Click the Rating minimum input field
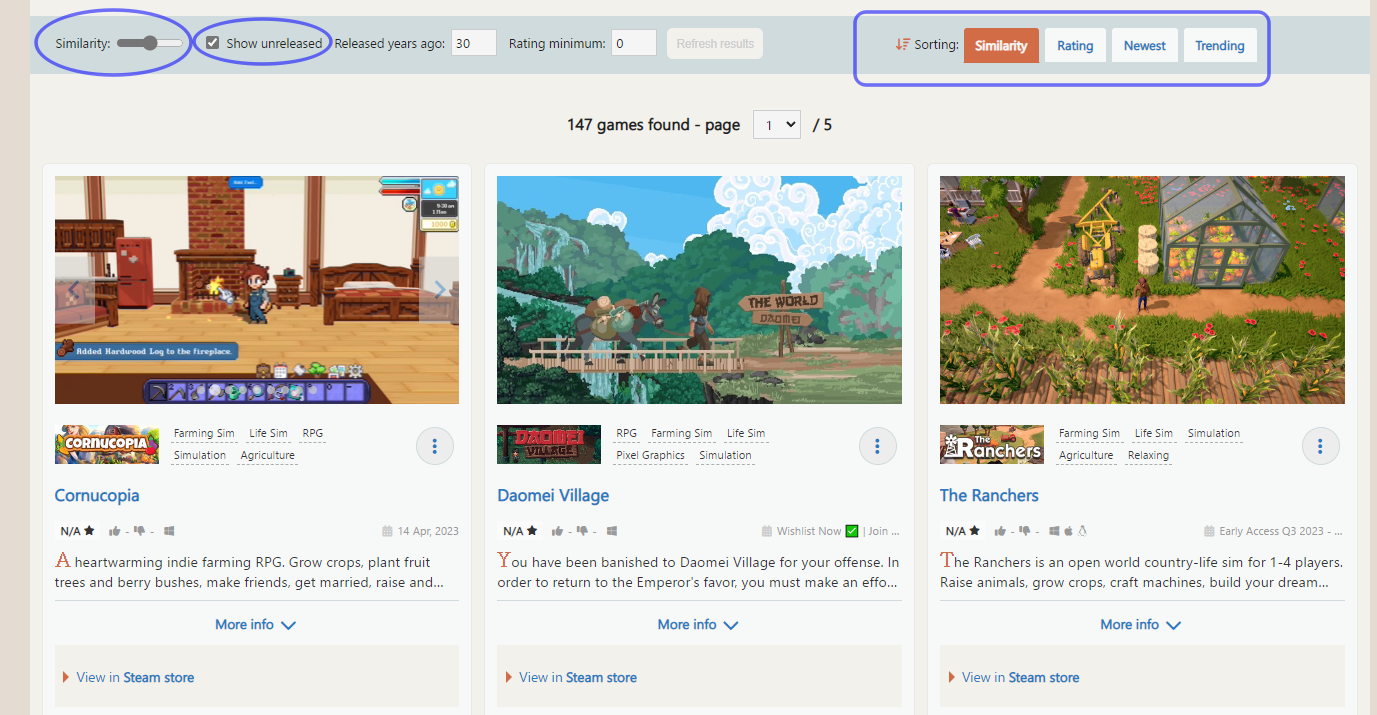The height and width of the screenshot is (715, 1377). pyautogui.click(x=633, y=43)
